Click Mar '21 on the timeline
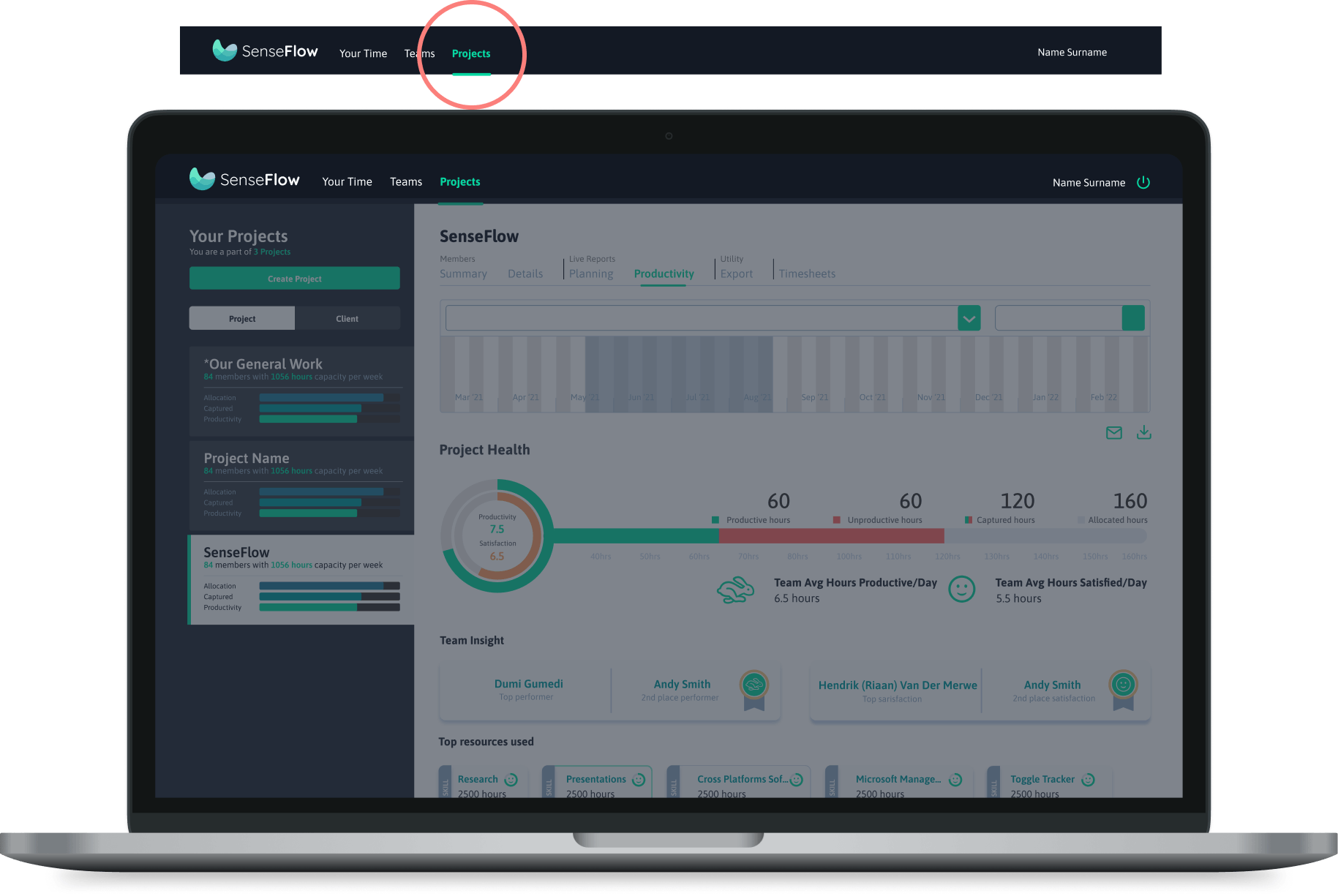The height and width of the screenshot is (896, 1338). 469,397
